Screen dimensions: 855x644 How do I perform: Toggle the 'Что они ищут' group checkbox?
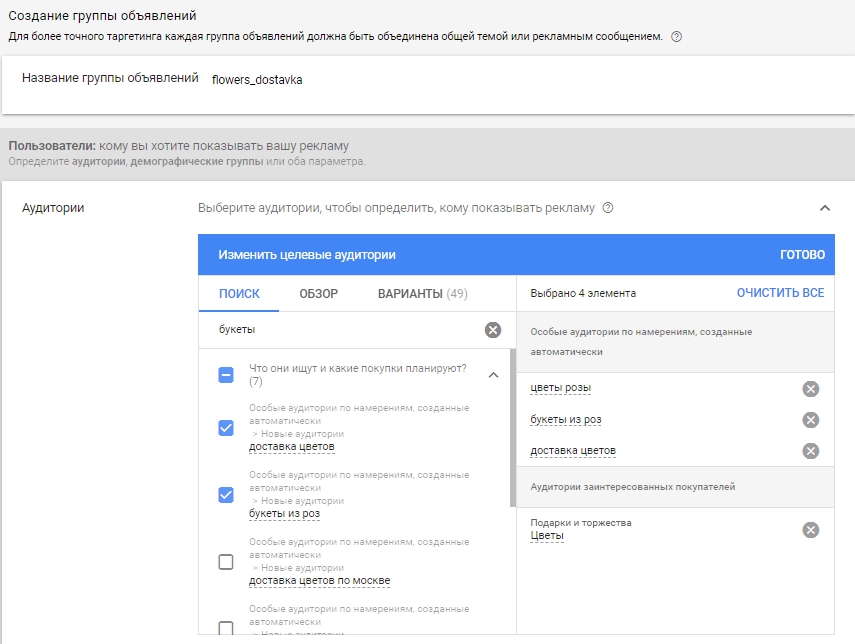(226, 375)
